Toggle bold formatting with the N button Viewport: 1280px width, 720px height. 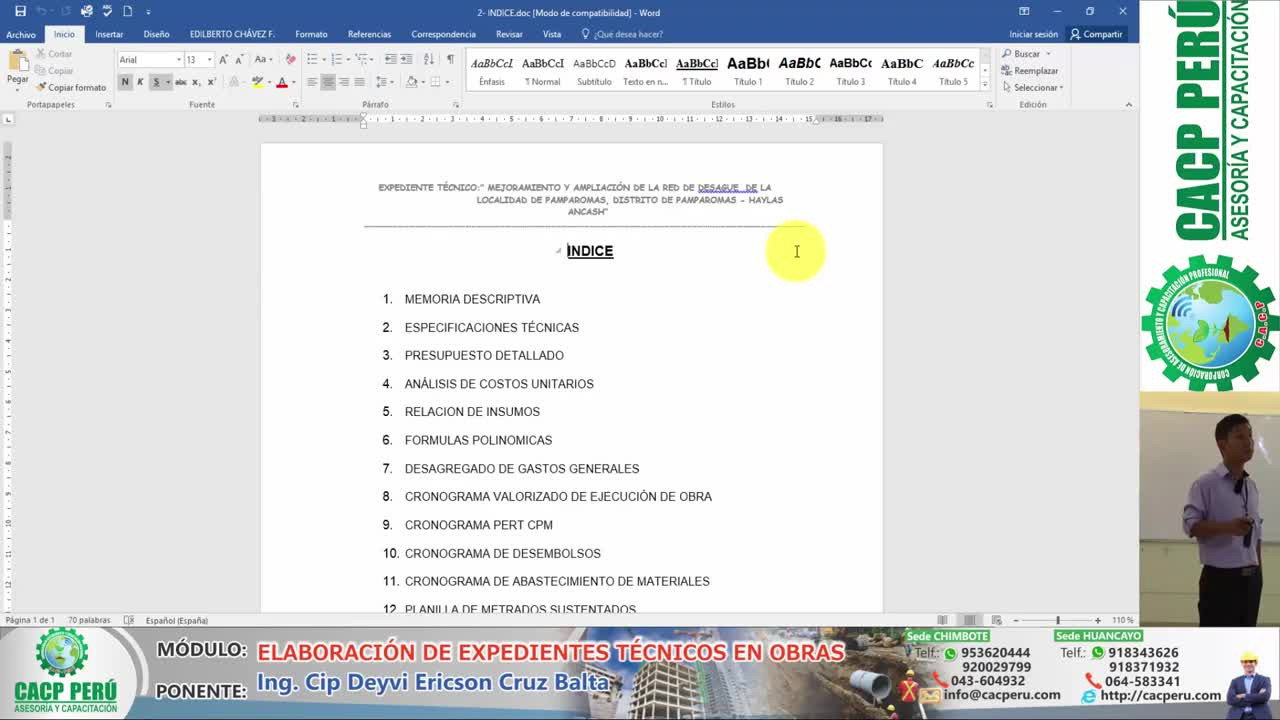(x=126, y=82)
